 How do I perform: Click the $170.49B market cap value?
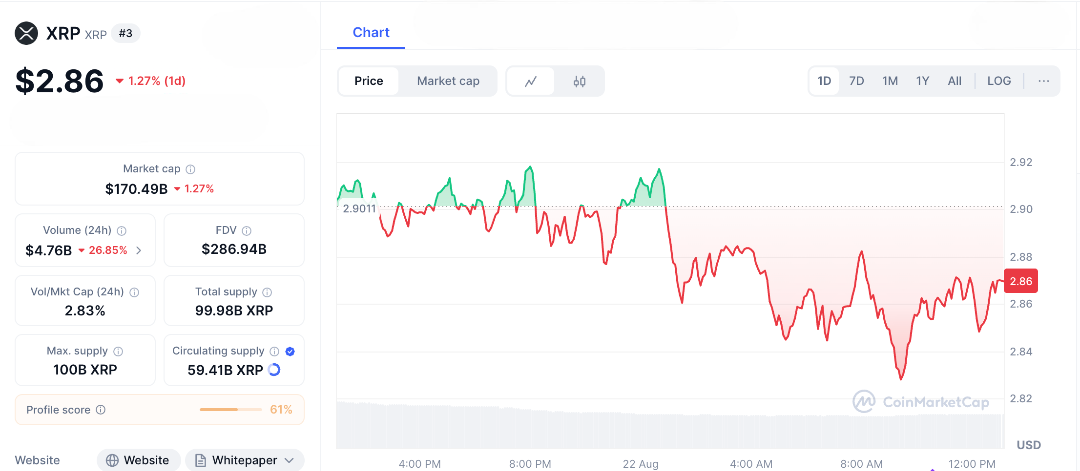[136, 189]
